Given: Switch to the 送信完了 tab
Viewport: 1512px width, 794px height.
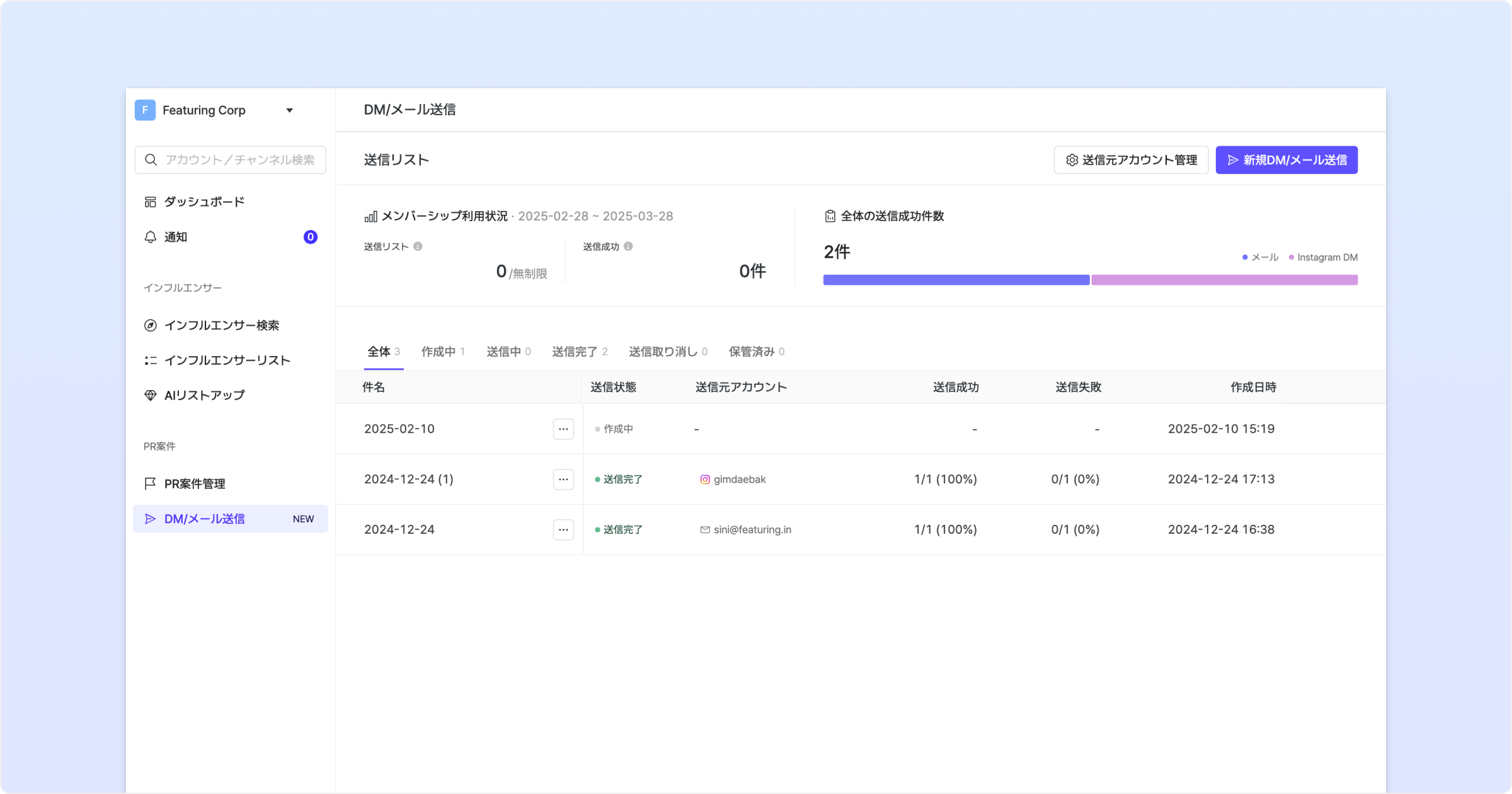Looking at the screenshot, I should click(579, 352).
